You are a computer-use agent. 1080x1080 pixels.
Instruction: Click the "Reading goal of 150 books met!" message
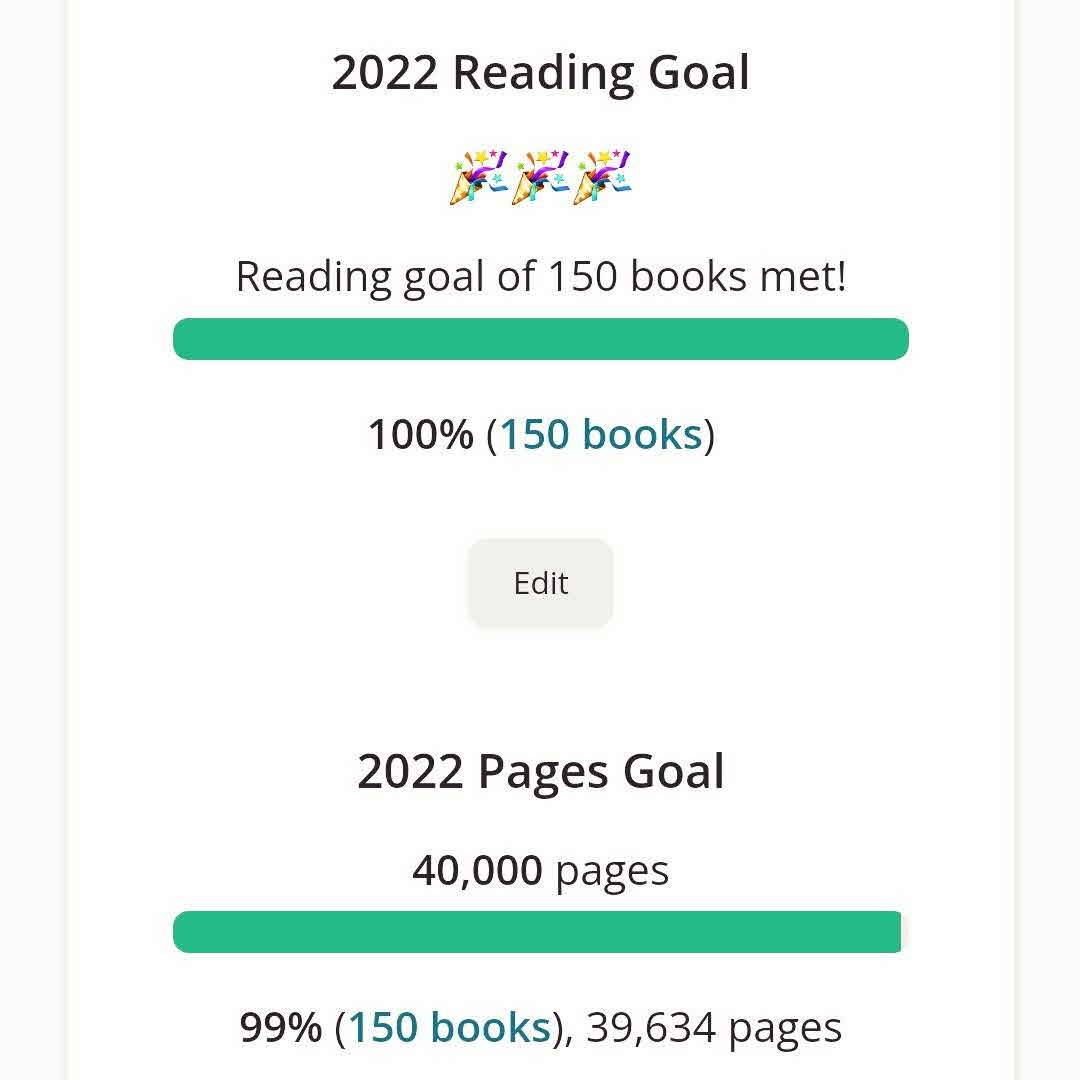tap(540, 276)
